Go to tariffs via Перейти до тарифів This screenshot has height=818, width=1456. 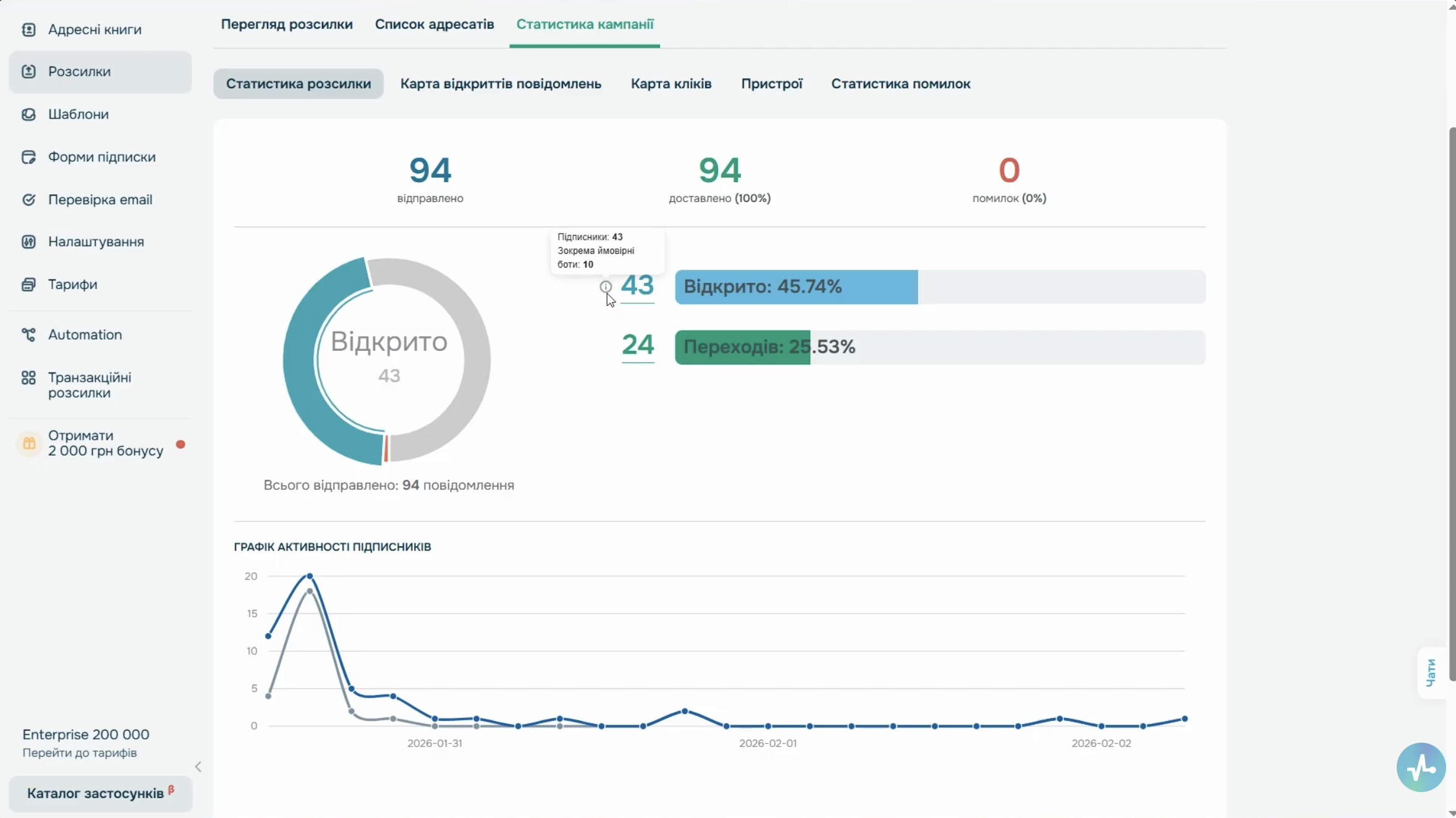[80, 753]
